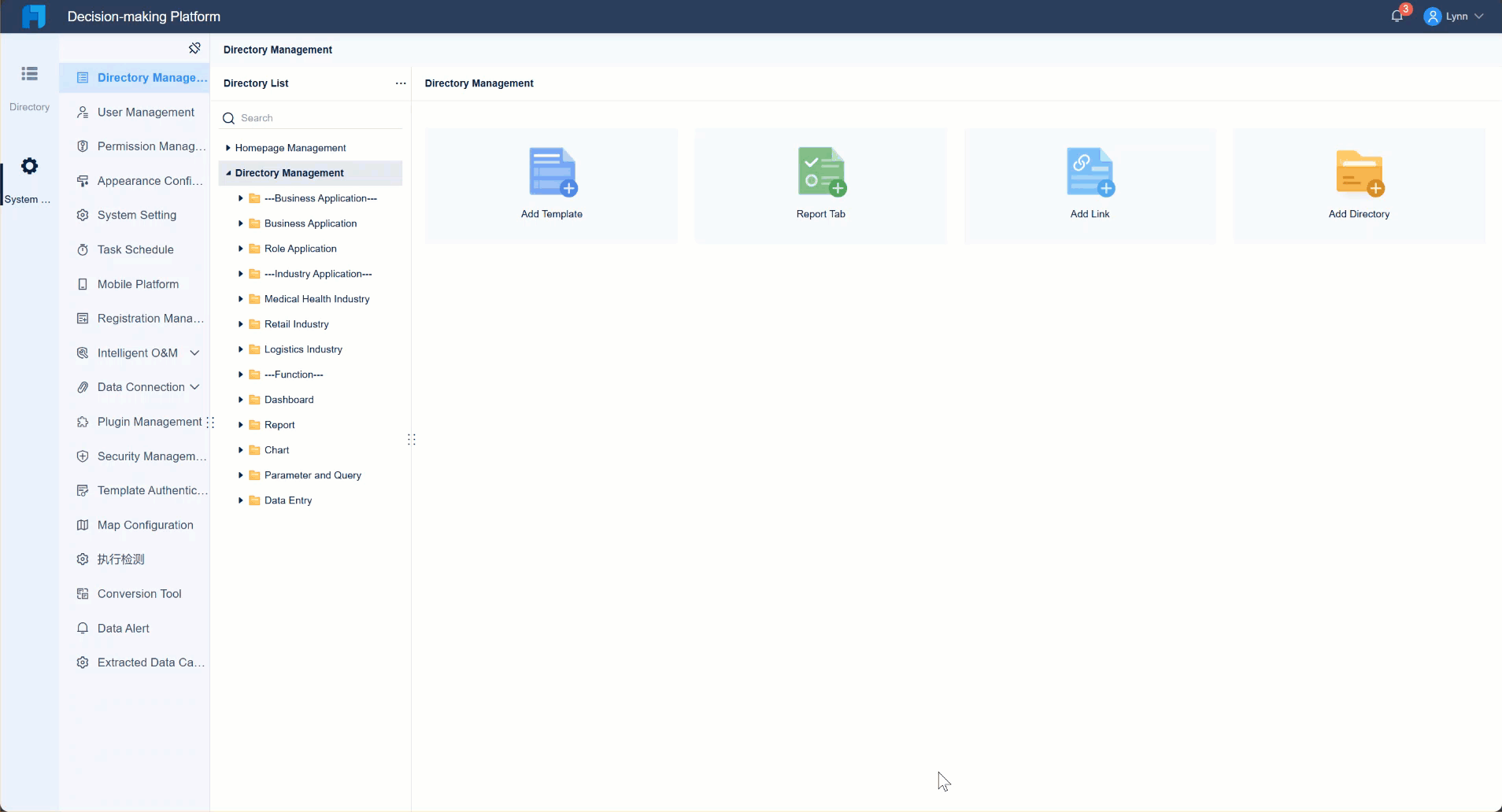Screen dimensions: 1502x812
Task: Open the notification bell icon
Action: (1397, 17)
